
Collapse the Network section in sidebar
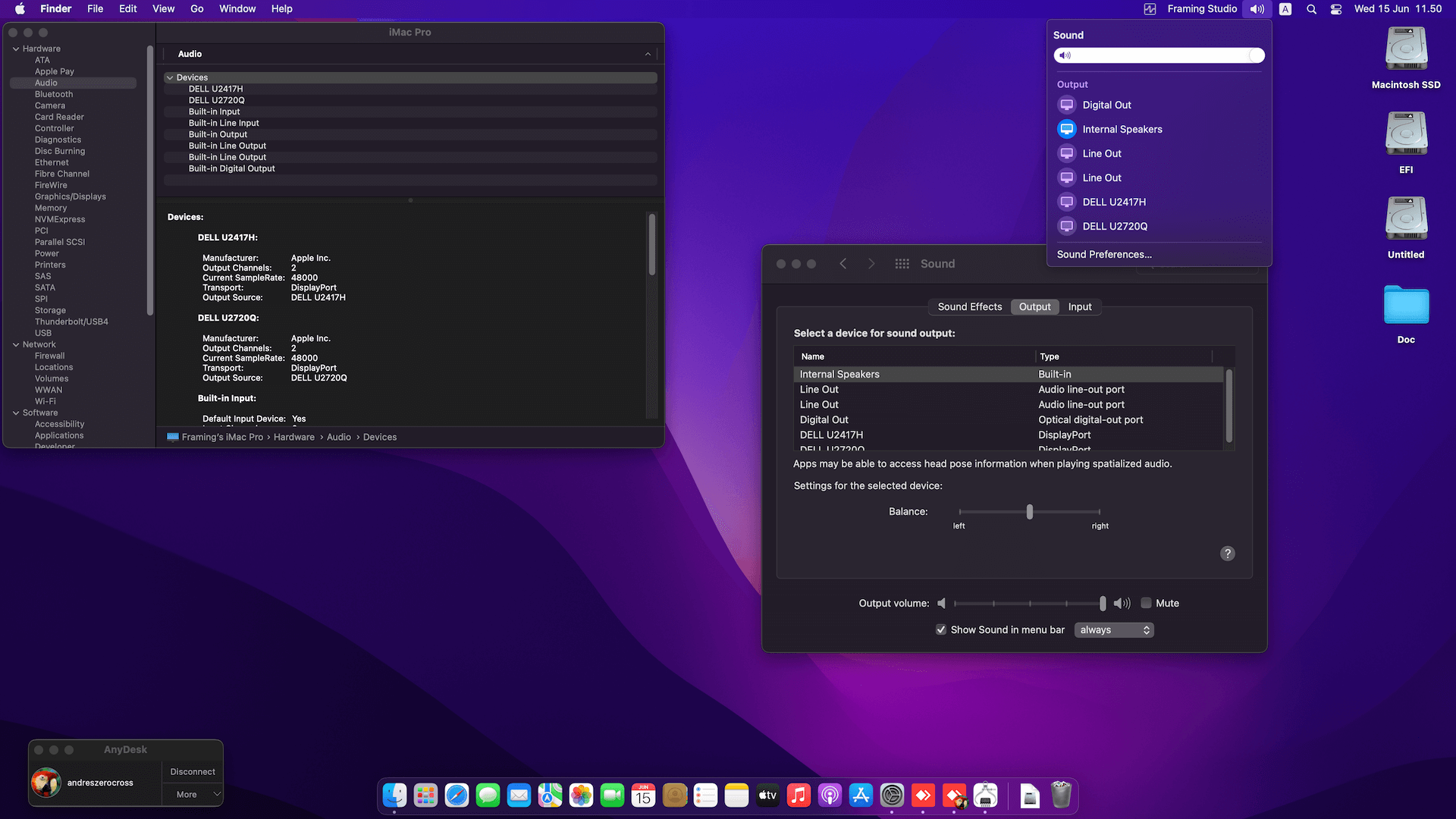coord(16,345)
